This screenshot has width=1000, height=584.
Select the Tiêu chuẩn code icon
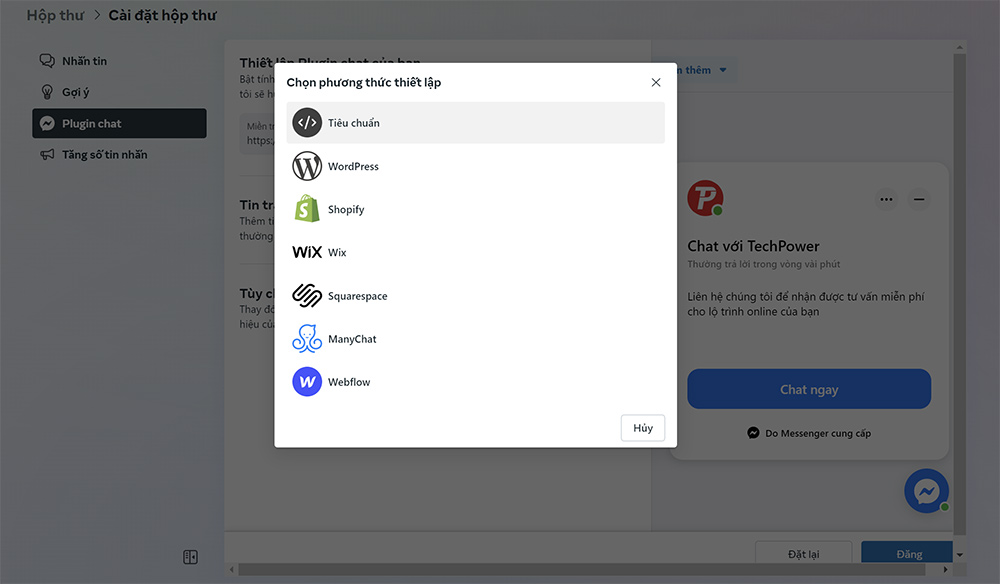[x=307, y=123]
